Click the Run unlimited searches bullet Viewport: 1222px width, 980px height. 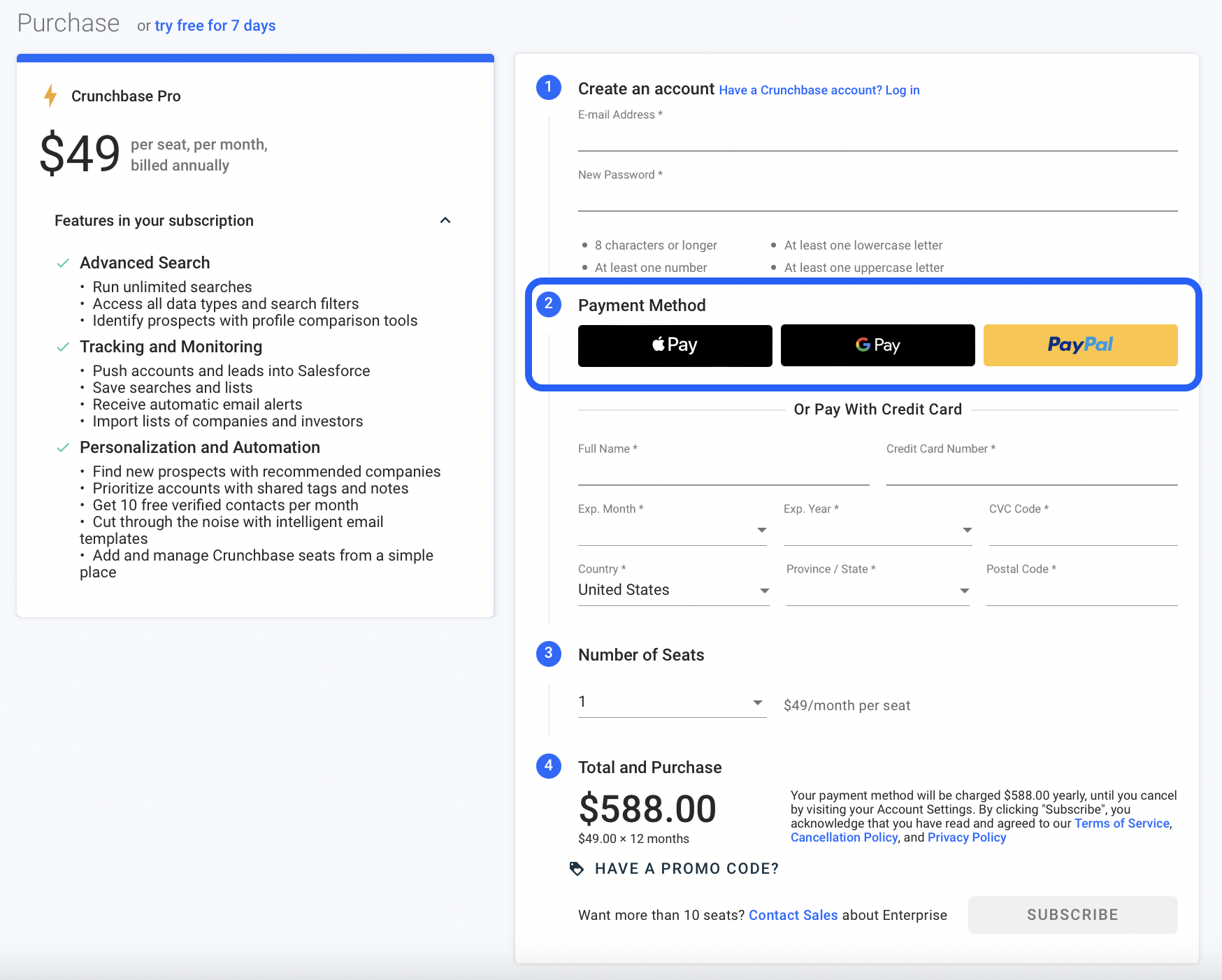pyautogui.click(x=172, y=287)
